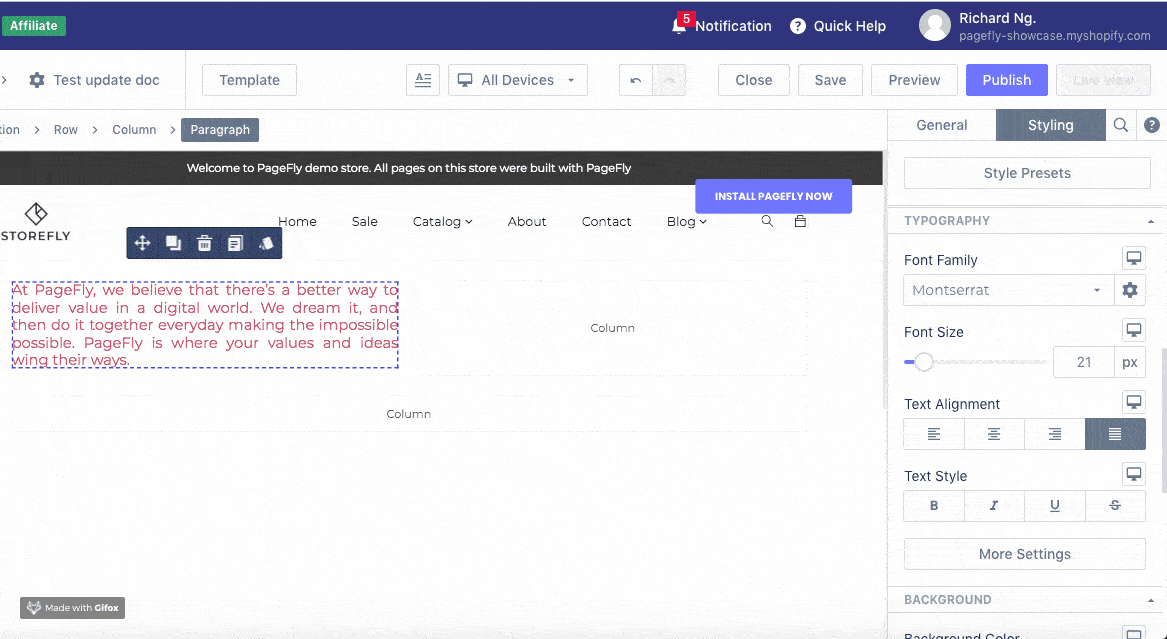
Task: Open More Settings for typography
Action: coord(1025,554)
